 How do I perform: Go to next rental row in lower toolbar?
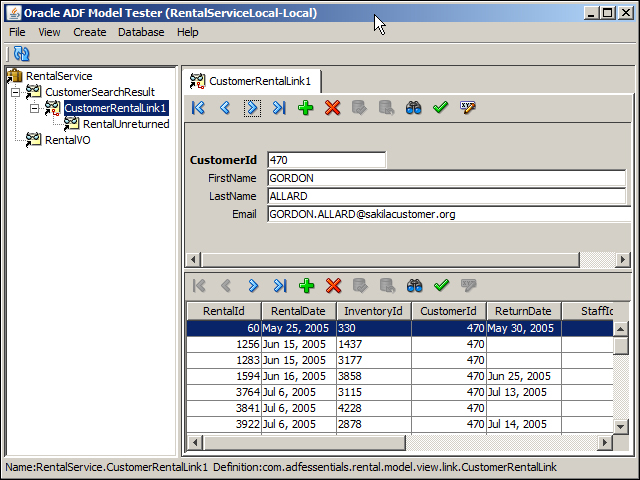(x=253, y=286)
